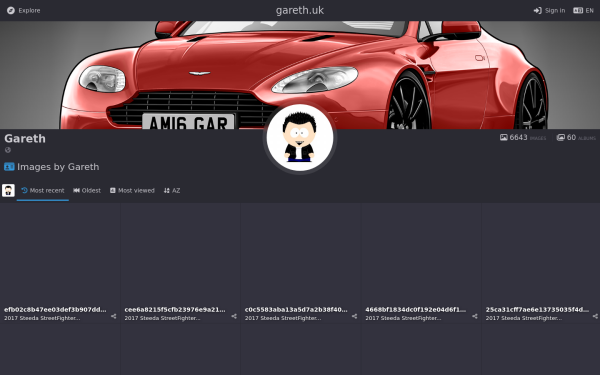This screenshot has width=600, height=375.
Task: Sort by Oldest tab
Action: pos(87,190)
